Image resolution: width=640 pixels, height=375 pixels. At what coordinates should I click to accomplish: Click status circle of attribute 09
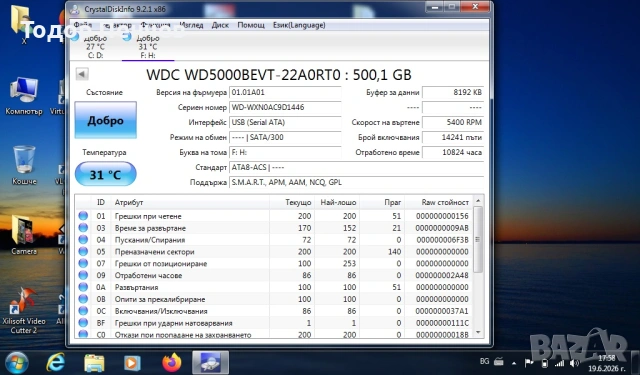(x=83, y=275)
